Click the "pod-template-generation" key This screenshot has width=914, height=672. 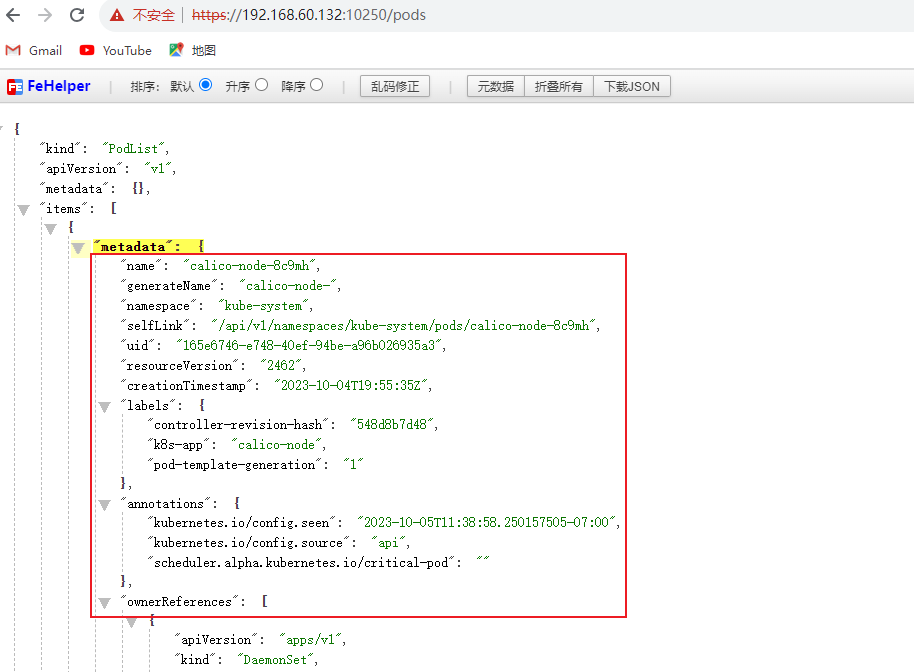point(234,464)
